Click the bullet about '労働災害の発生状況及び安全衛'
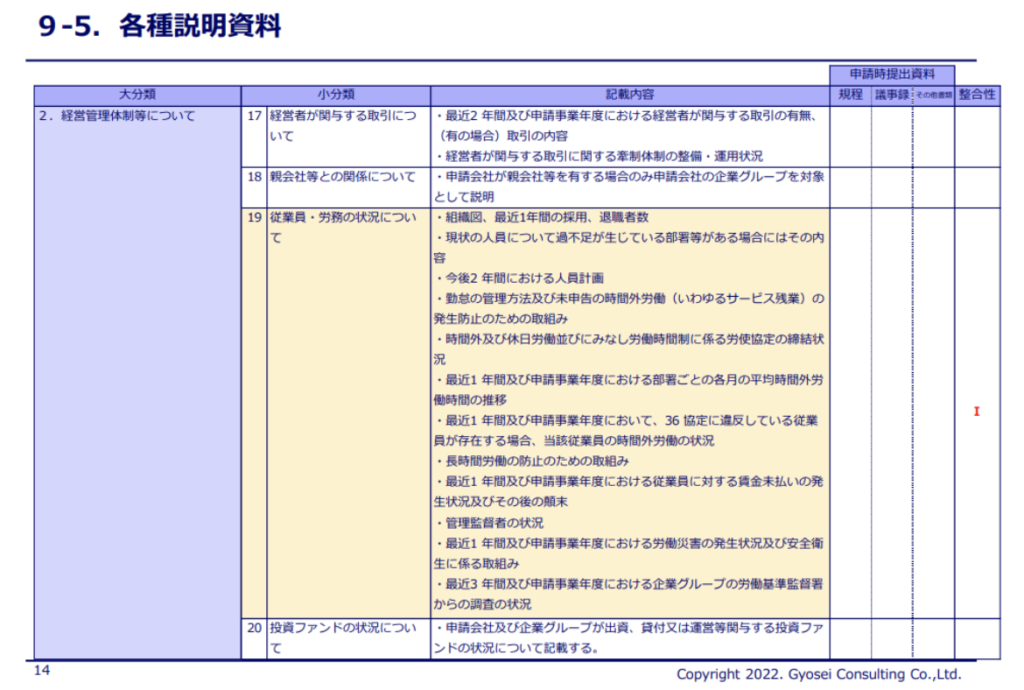The width and height of the screenshot is (1024, 690). [630, 544]
